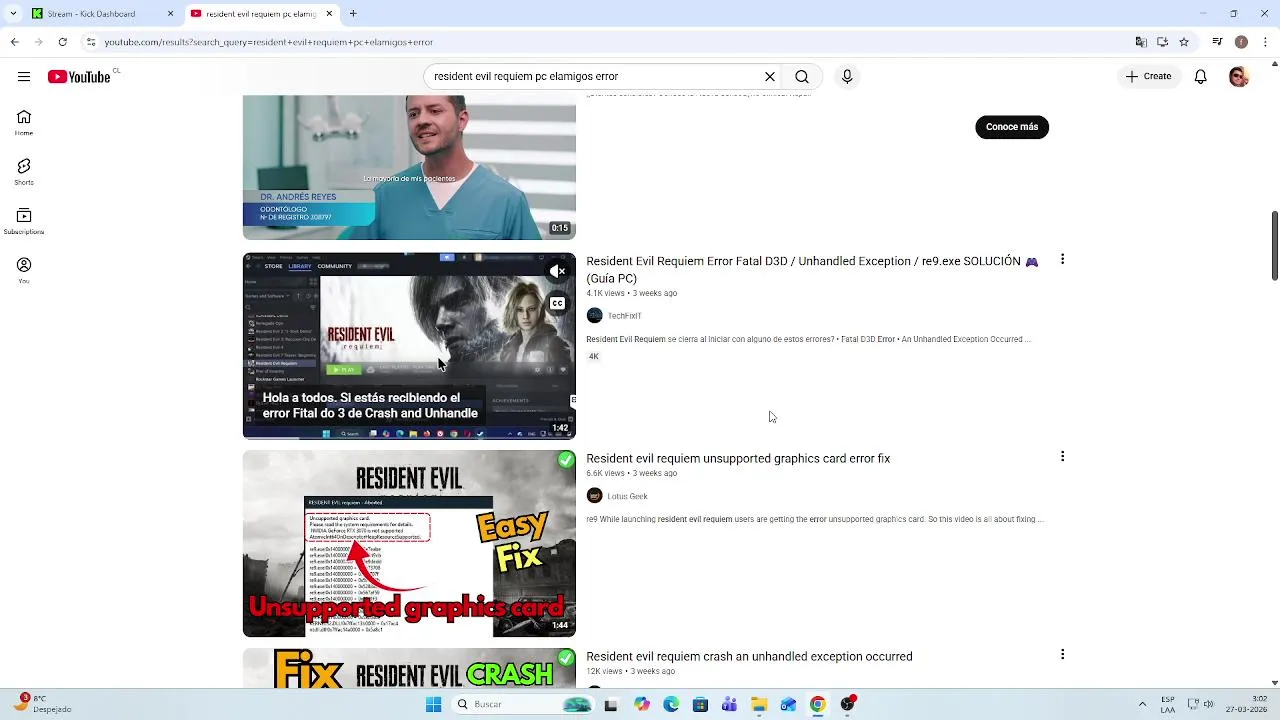Open Subscriptions in the YouTube sidebar
The image size is (1280, 720).
(x=24, y=221)
